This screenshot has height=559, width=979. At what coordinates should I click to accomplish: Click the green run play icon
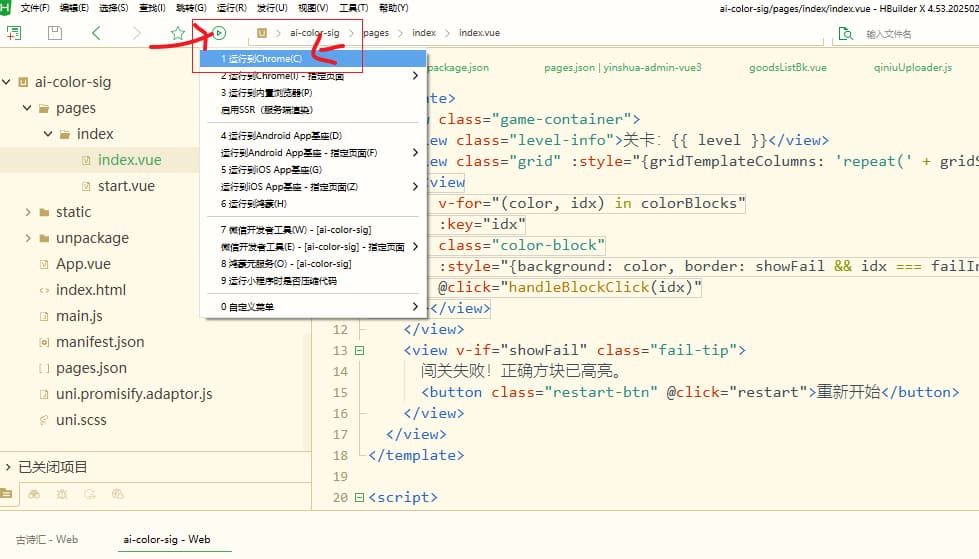(219, 33)
